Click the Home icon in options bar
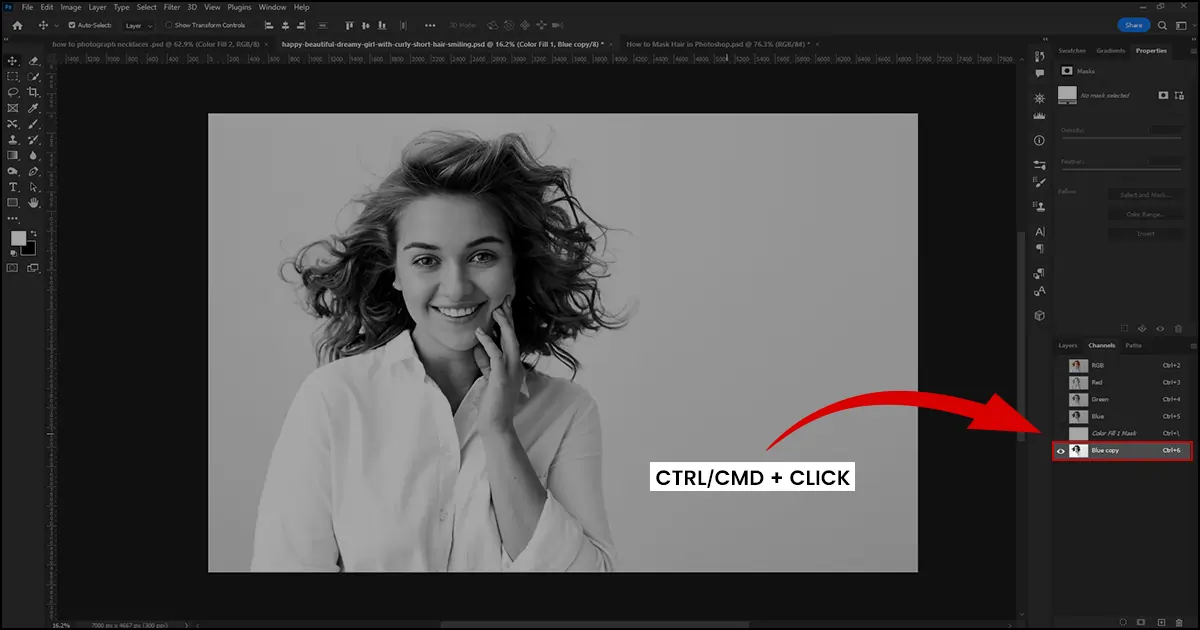This screenshot has height=630, width=1200. pyautogui.click(x=17, y=25)
